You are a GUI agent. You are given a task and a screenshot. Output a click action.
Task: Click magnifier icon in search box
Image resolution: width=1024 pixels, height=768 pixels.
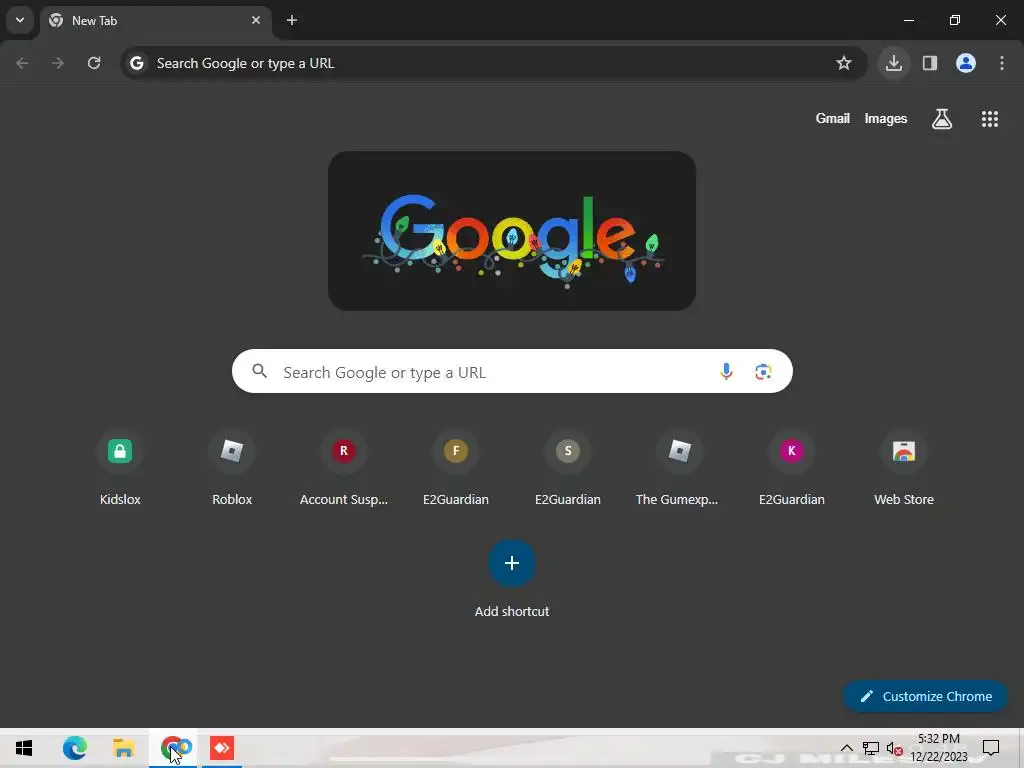260,372
